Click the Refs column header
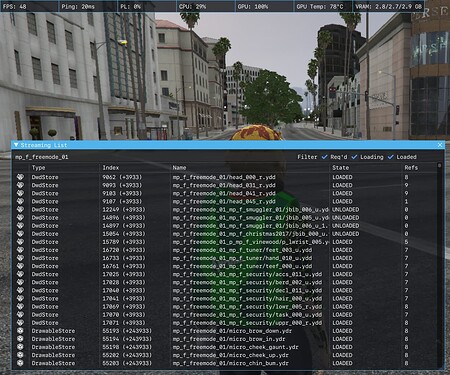 pyautogui.click(x=411, y=168)
